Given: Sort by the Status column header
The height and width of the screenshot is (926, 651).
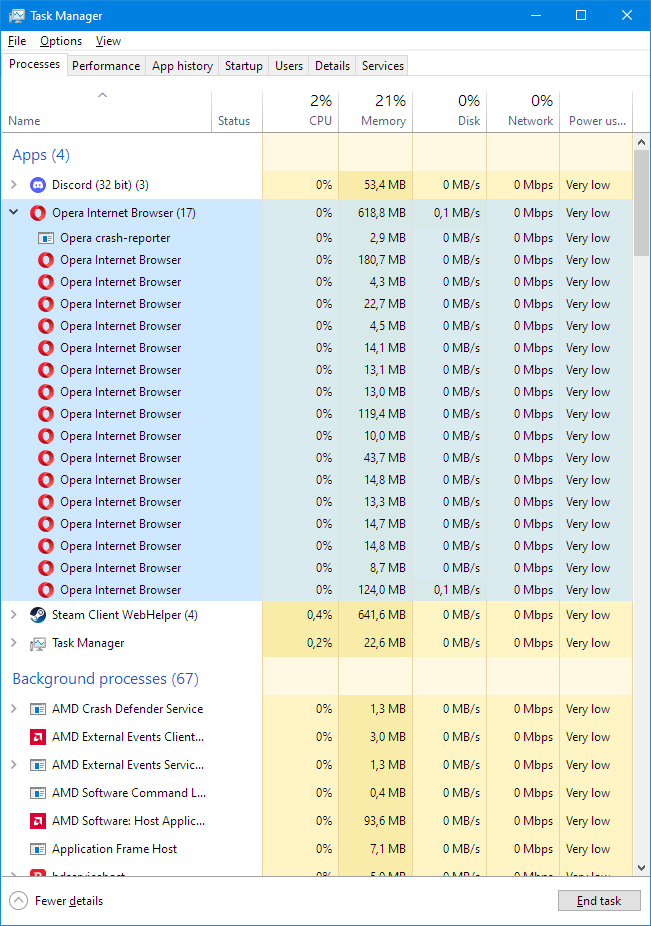Looking at the screenshot, I should (x=237, y=112).
